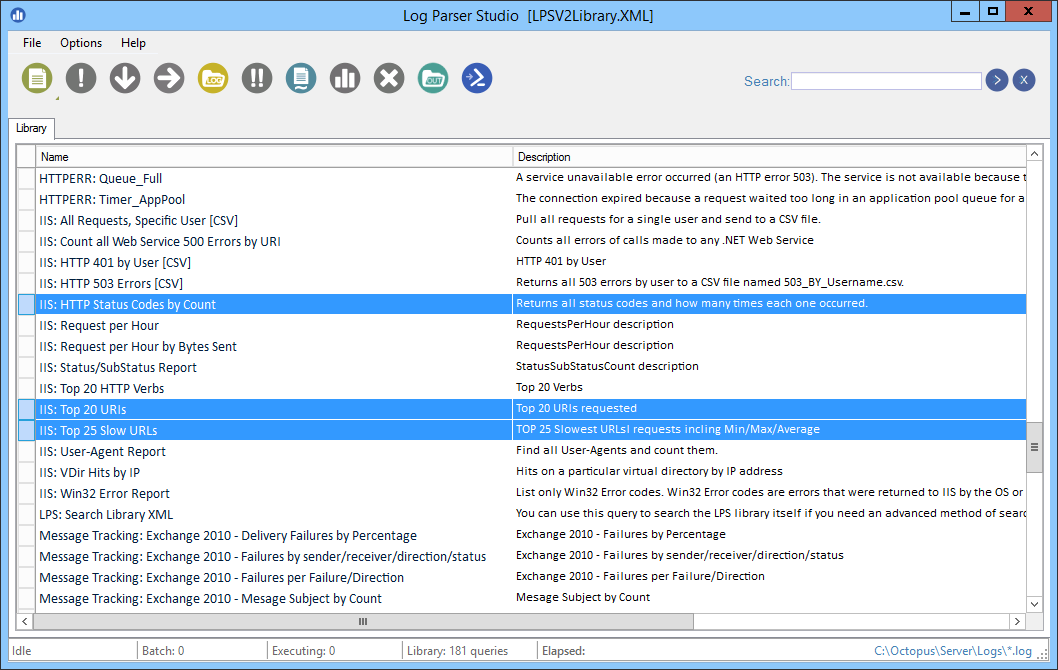The width and height of the screenshot is (1058, 670).
Task: Select the Library tab
Action: coord(31,128)
